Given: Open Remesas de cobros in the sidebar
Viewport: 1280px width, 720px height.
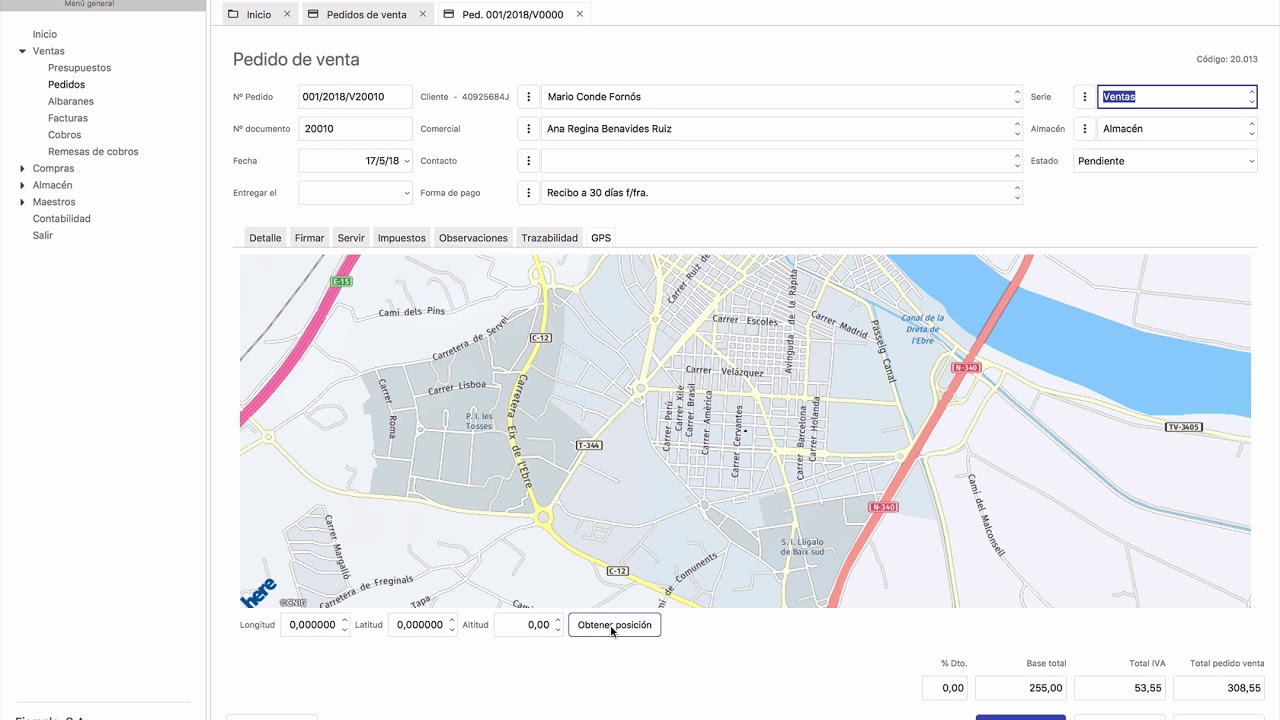Looking at the screenshot, I should click(93, 152).
